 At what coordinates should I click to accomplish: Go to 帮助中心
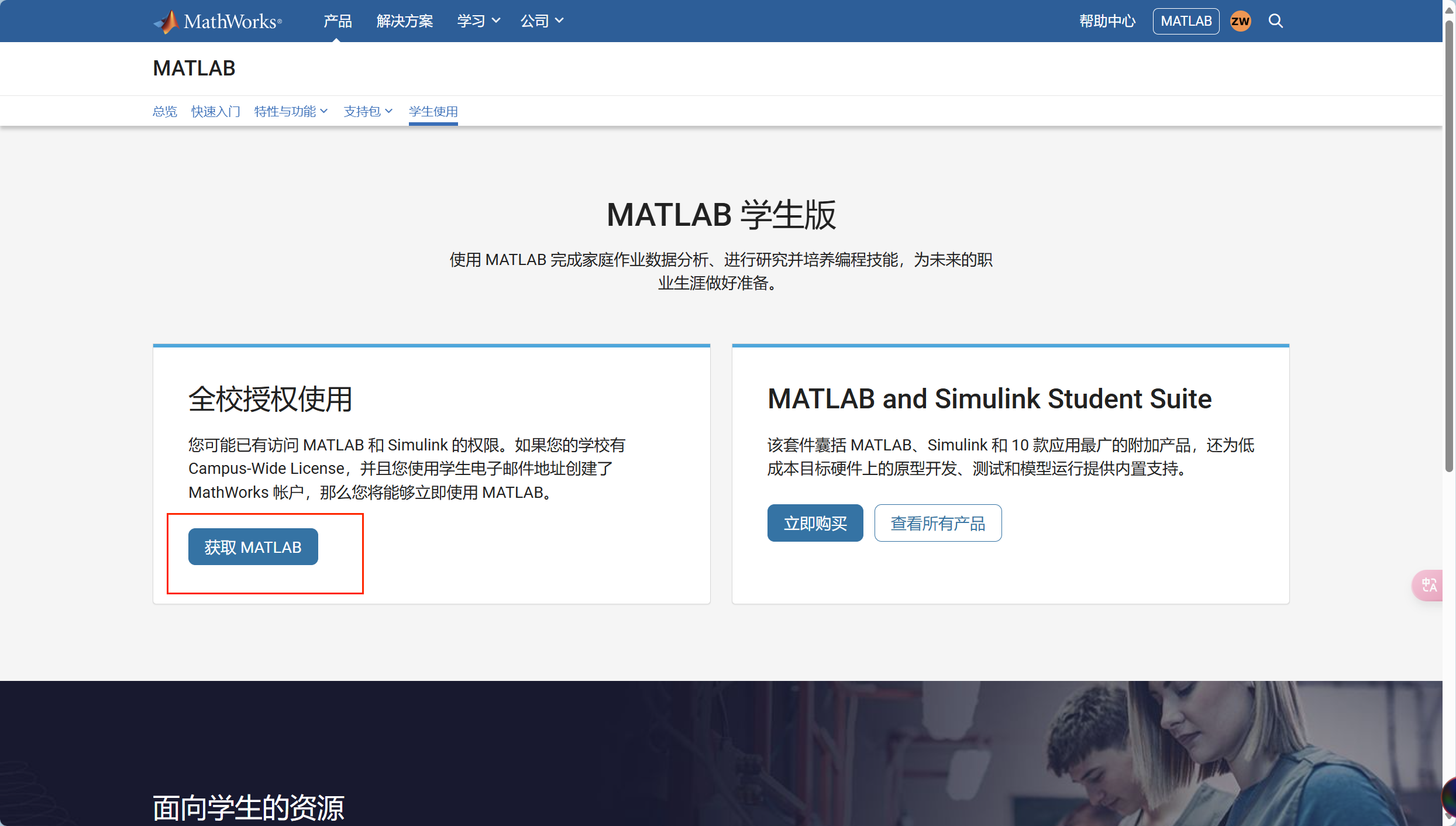coord(1107,21)
